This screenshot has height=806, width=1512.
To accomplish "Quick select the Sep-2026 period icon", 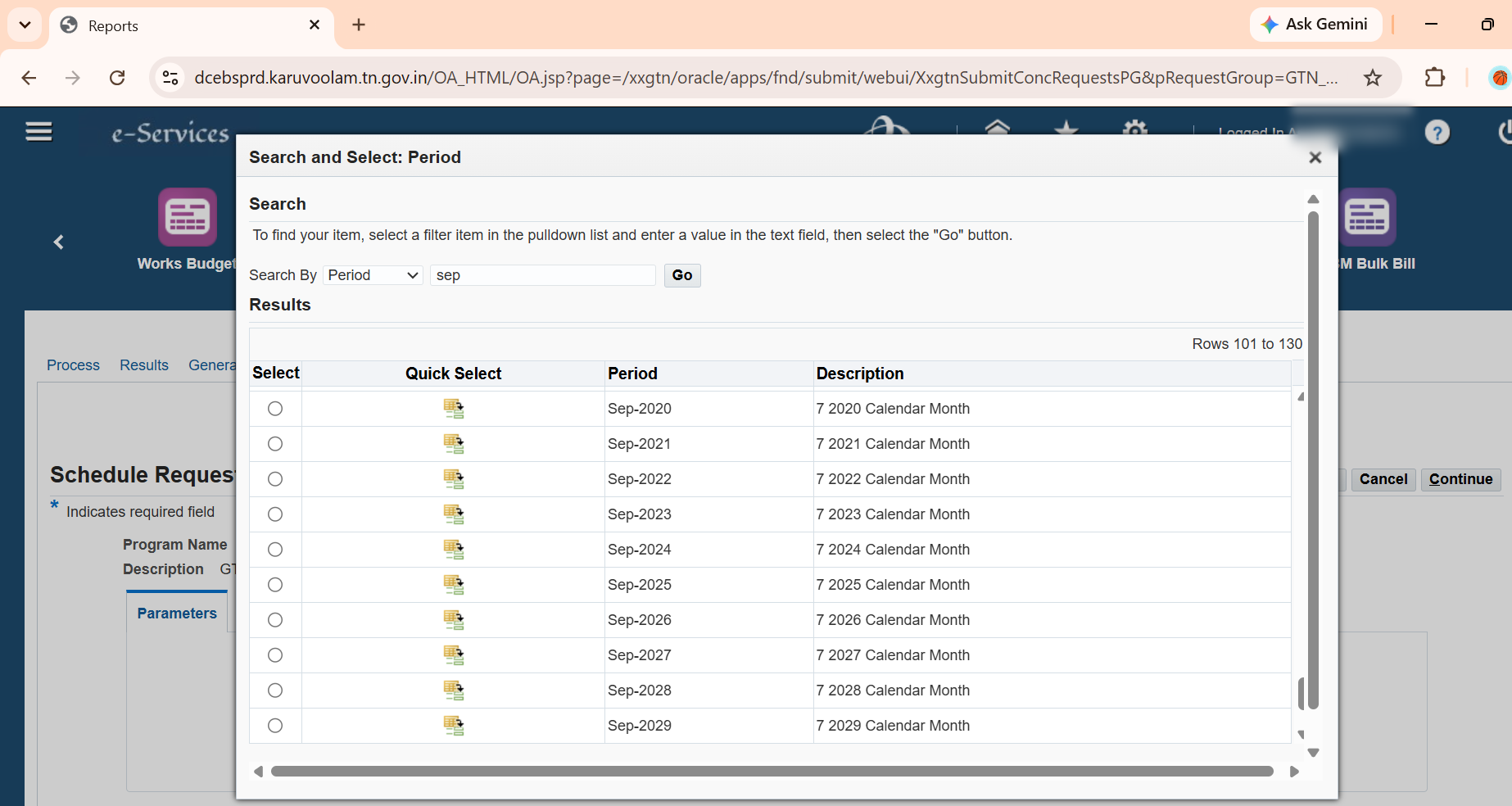I will (x=454, y=620).
